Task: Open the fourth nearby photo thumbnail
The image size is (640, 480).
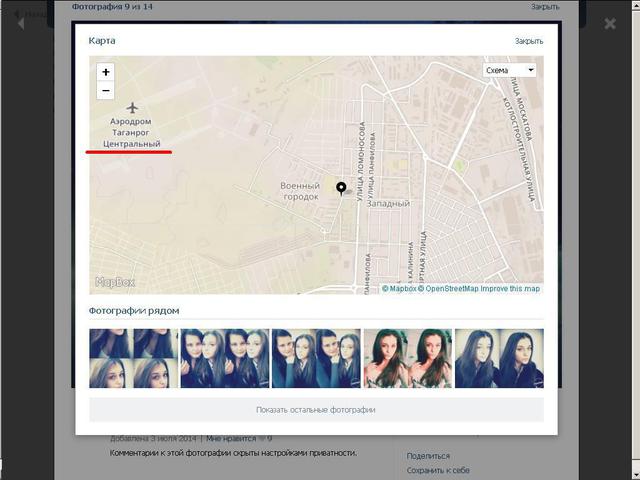Action: tap(408, 358)
